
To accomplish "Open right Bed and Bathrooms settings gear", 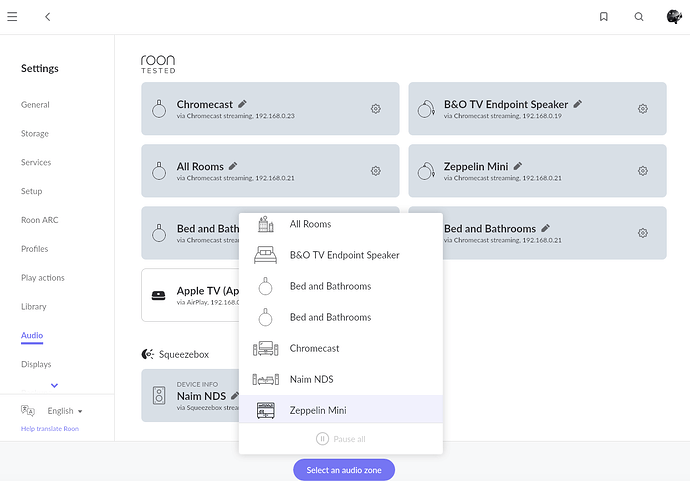I will (x=643, y=233).
